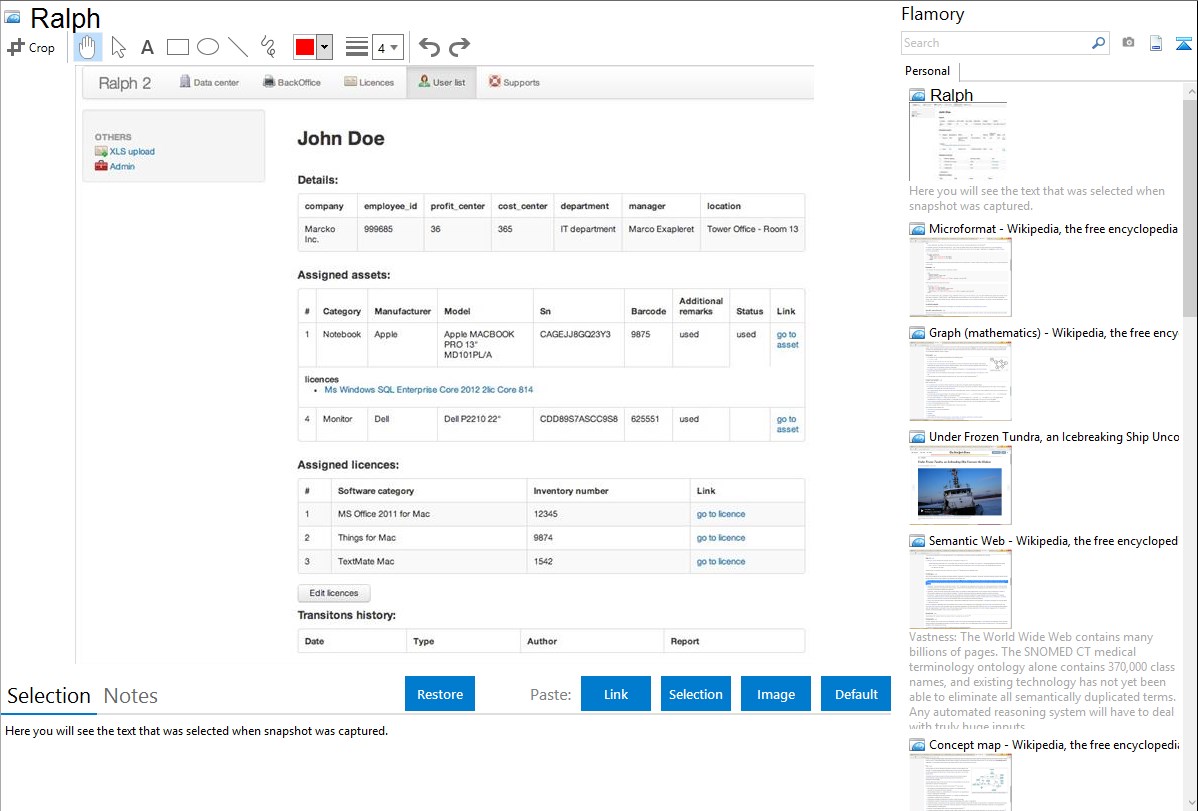Paste as Image button
This screenshot has height=811, width=1198.
click(x=776, y=694)
